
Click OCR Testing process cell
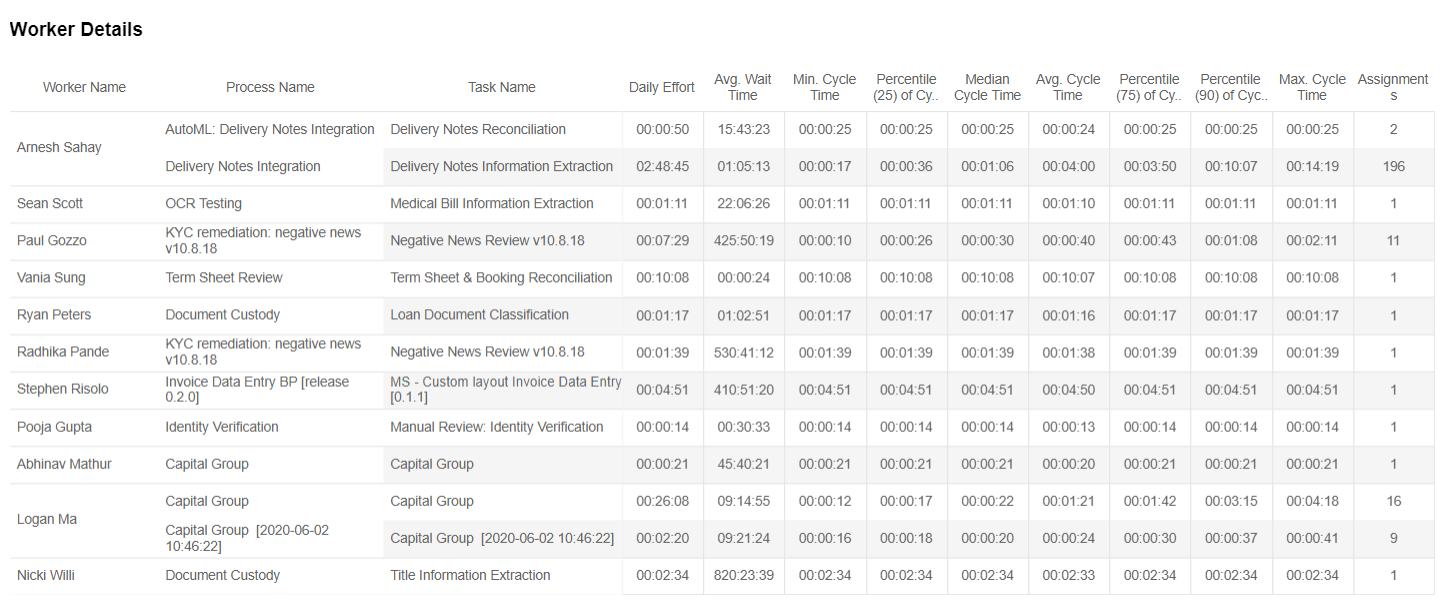203,203
